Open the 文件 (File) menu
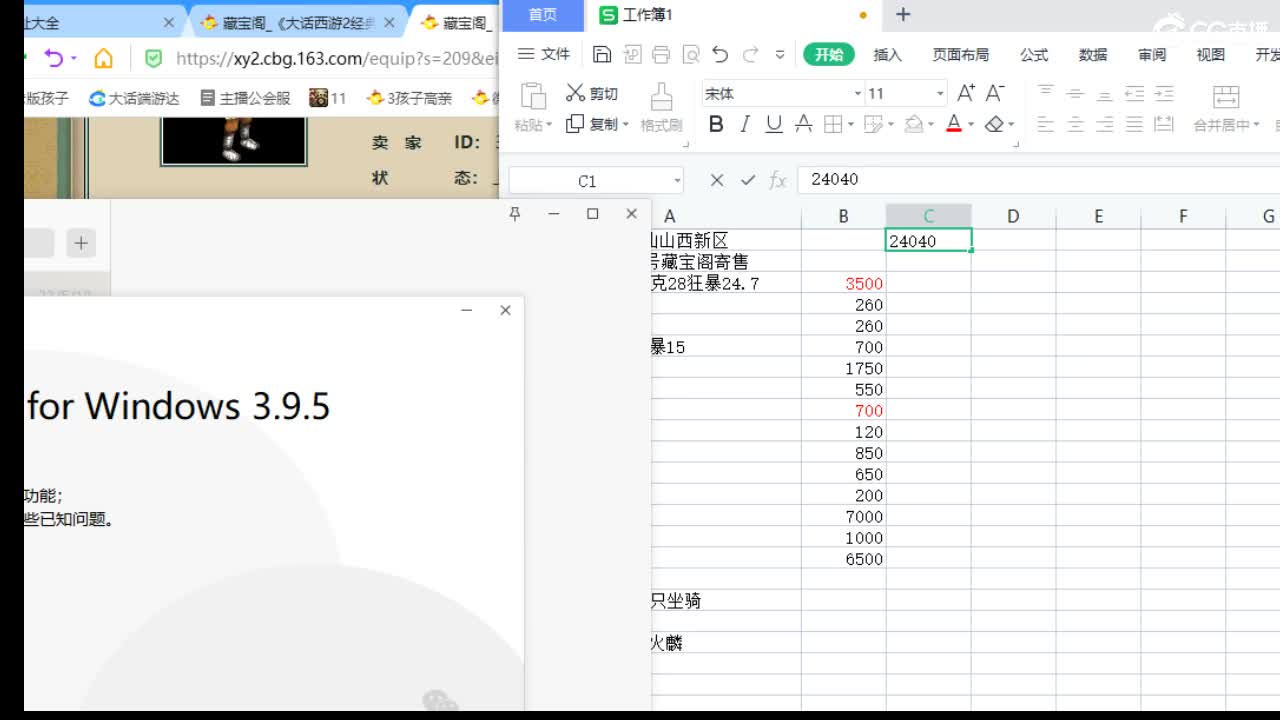Screen dimensions: 1280x720 point(543,55)
